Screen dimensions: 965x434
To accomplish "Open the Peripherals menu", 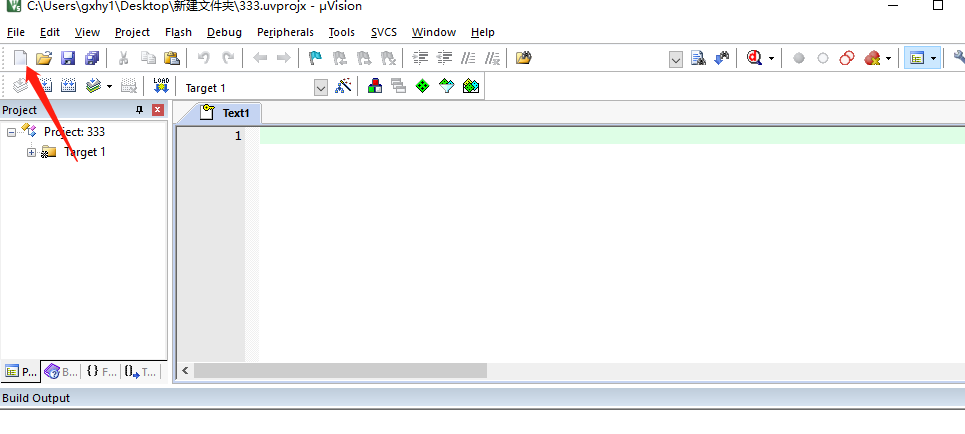I will click(x=286, y=32).
